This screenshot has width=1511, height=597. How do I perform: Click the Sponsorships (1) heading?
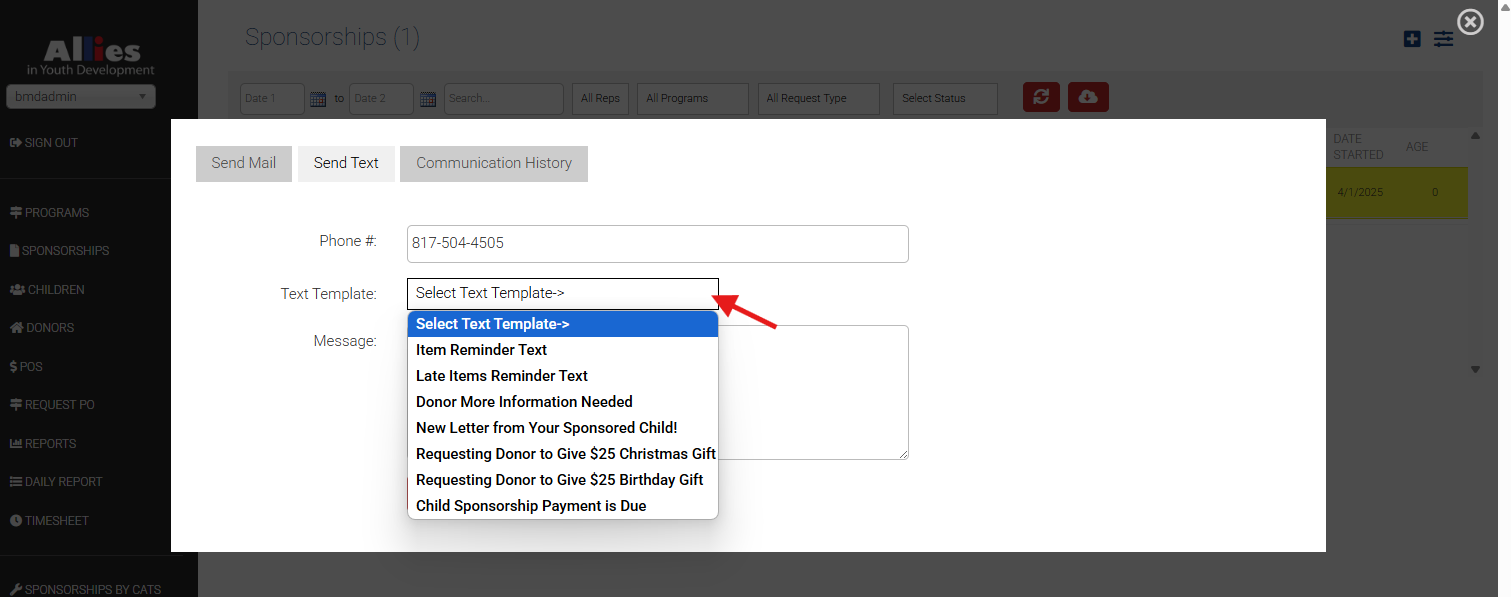(332, 38)
